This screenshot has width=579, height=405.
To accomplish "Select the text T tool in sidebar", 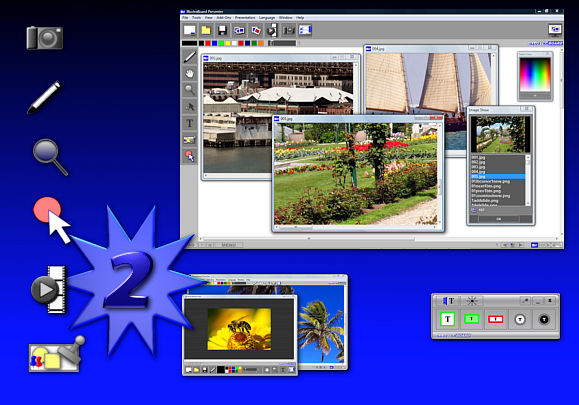I will 190,123.
